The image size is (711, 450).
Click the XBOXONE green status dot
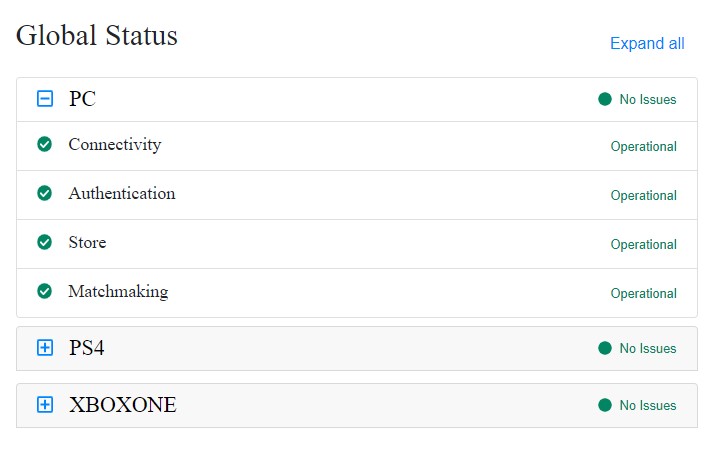[x=605, y=405]
